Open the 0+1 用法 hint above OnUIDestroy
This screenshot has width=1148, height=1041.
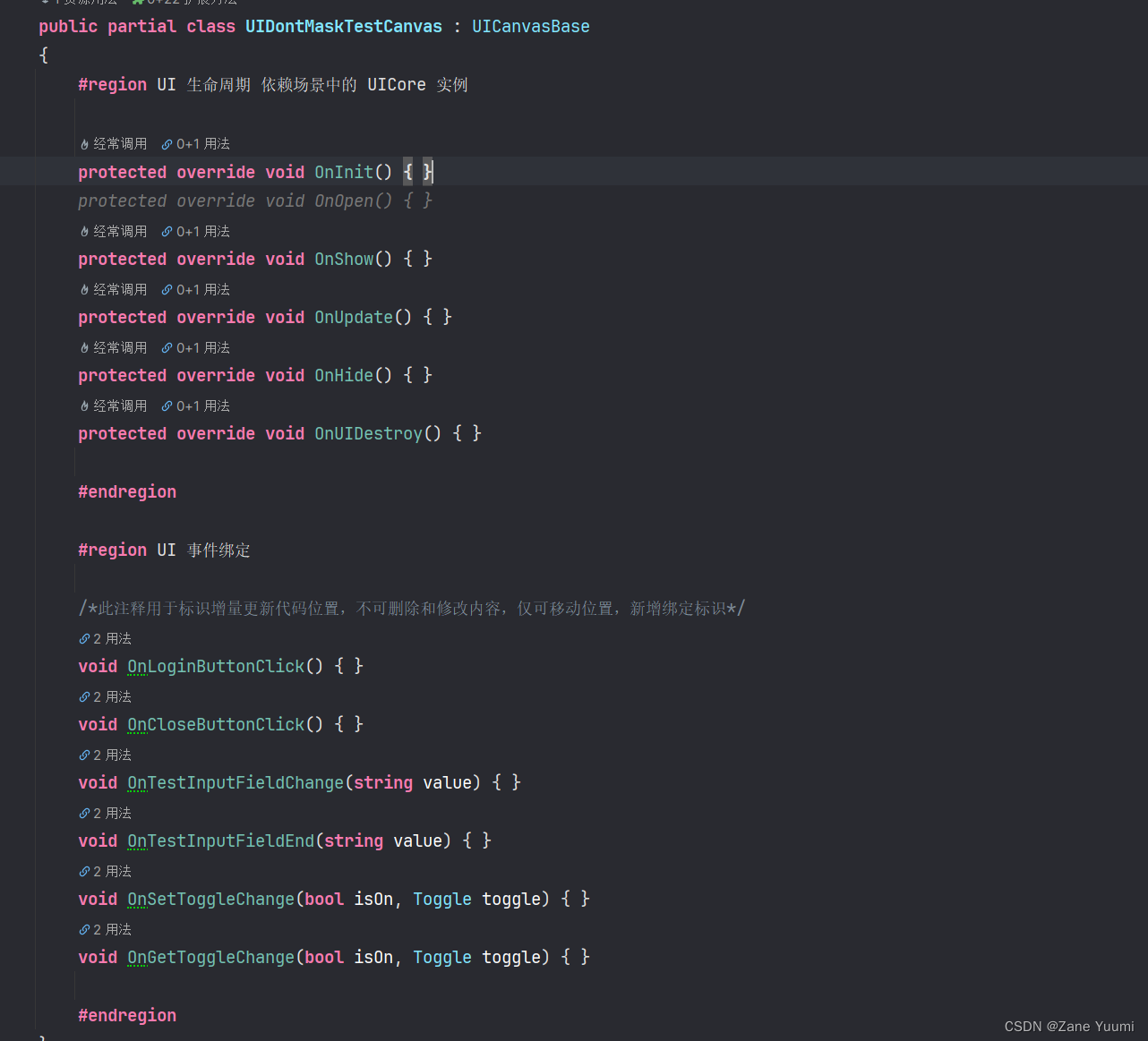(195, 406)
